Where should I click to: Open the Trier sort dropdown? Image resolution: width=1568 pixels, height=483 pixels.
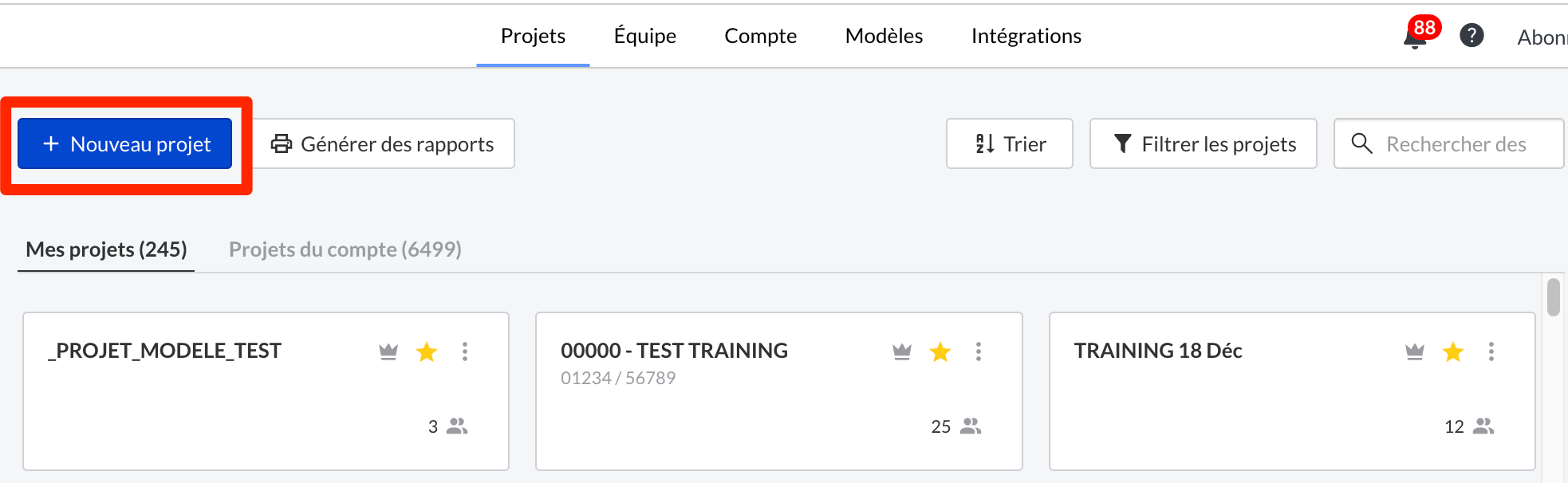1010,144
